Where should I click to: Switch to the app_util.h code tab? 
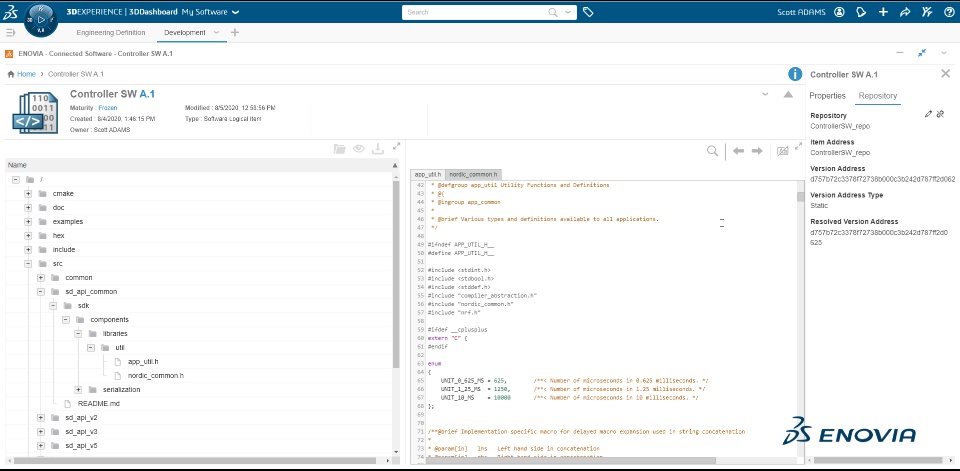point(427,175)
